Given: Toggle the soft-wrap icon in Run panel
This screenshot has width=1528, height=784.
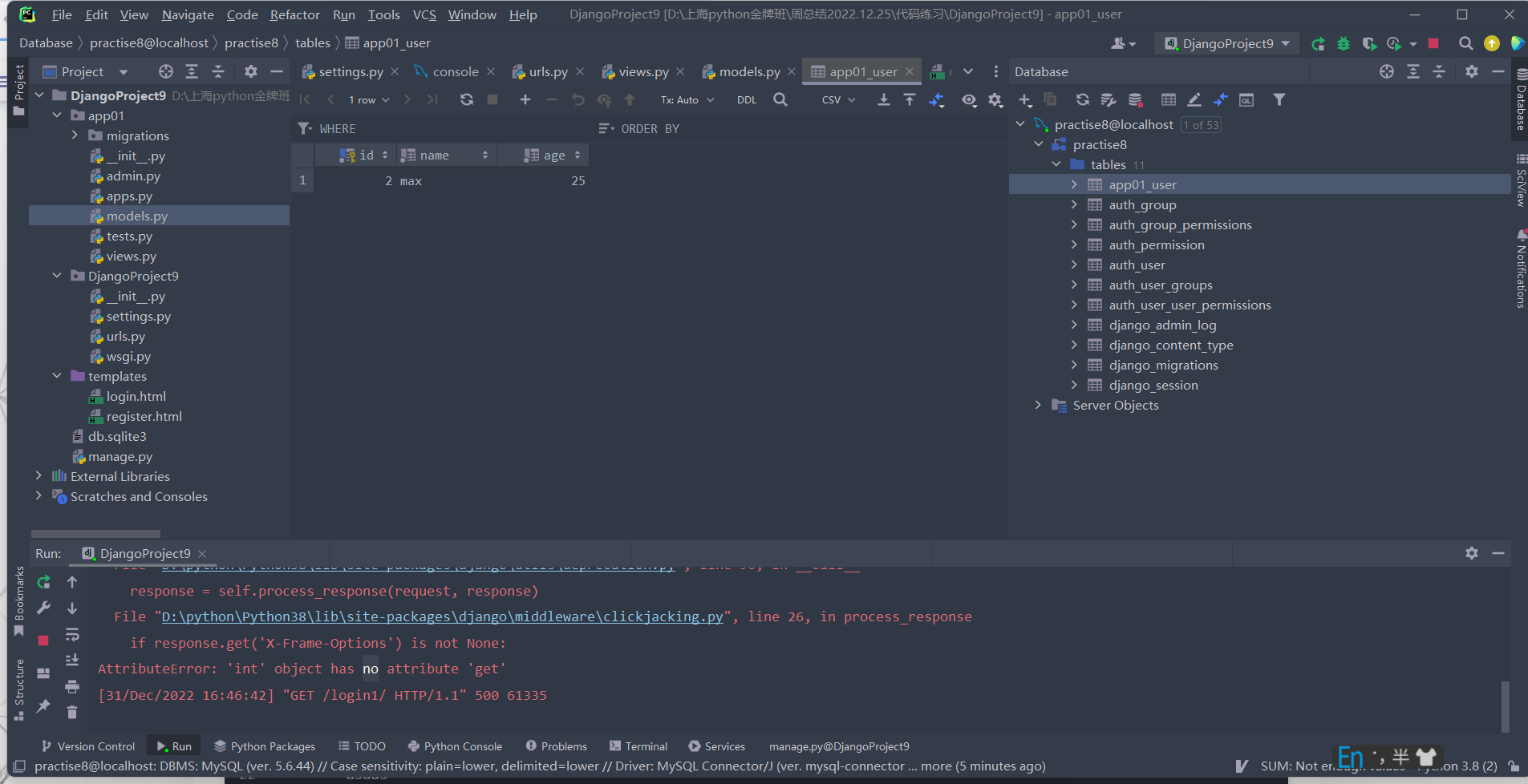Looking at the screenshot, I should [x=72, y=635].
